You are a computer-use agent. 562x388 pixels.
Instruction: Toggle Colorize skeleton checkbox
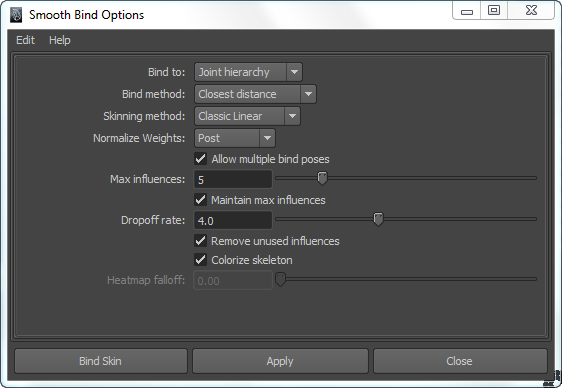pyautogui.click(x=200, y=260)
